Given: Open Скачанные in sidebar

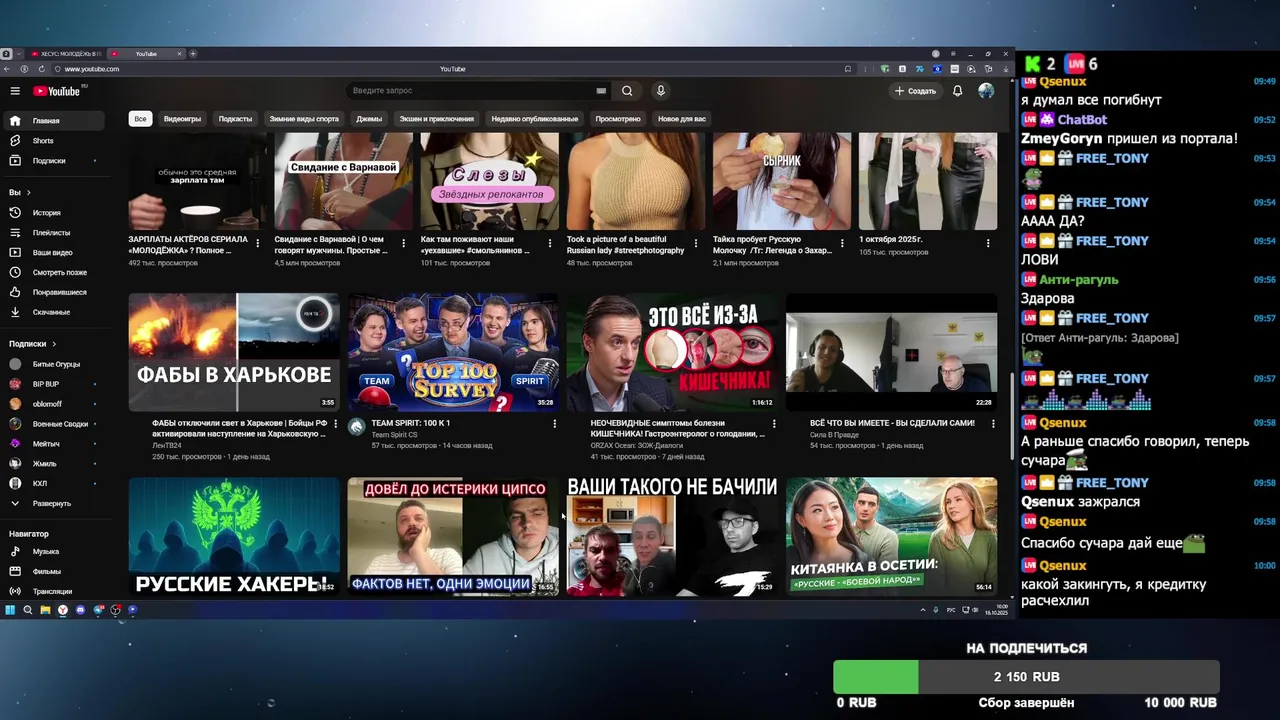Looking at the screenshot, I should click(53, 313).
